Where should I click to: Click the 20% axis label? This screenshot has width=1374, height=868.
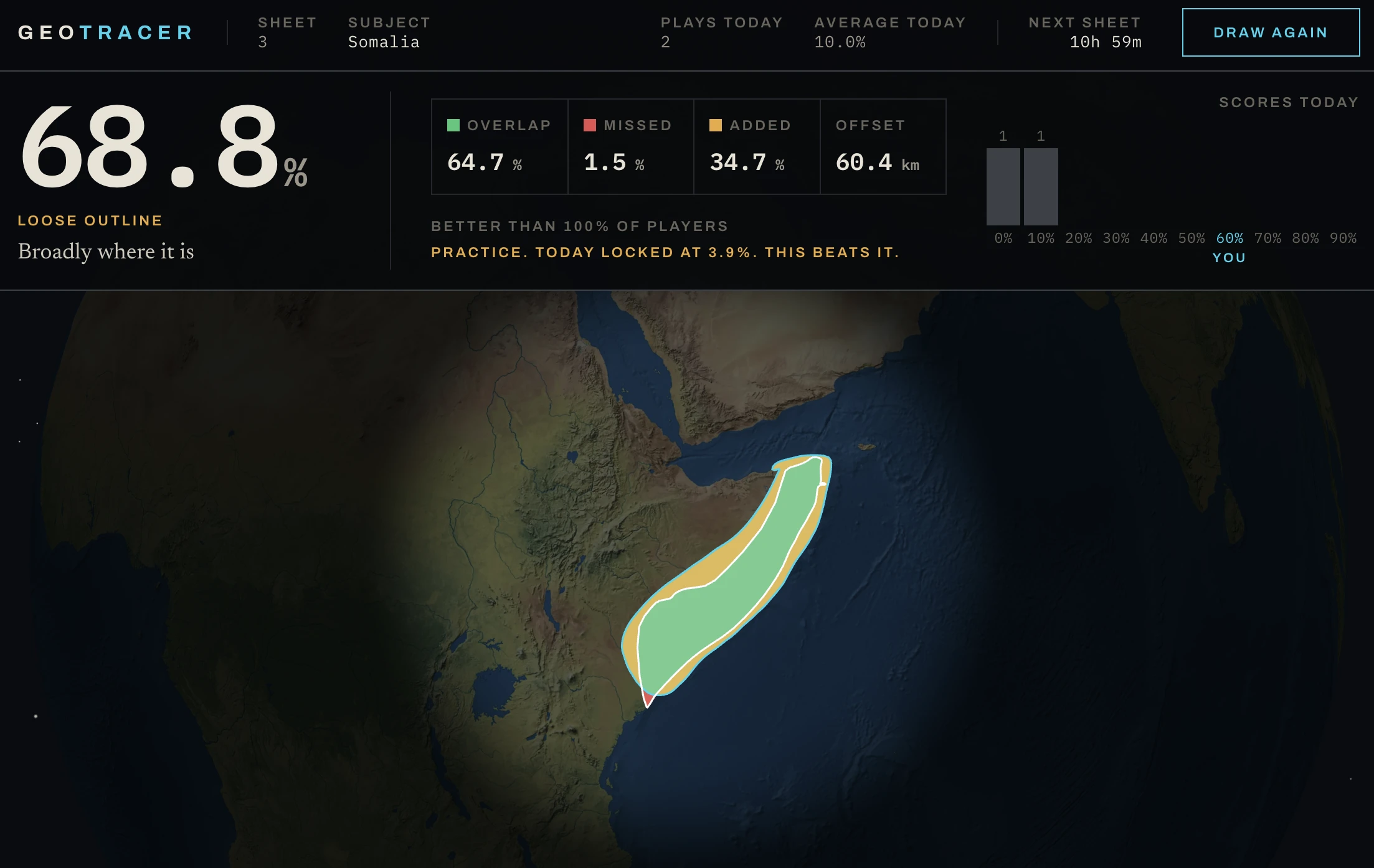(x=1079, y=238)
